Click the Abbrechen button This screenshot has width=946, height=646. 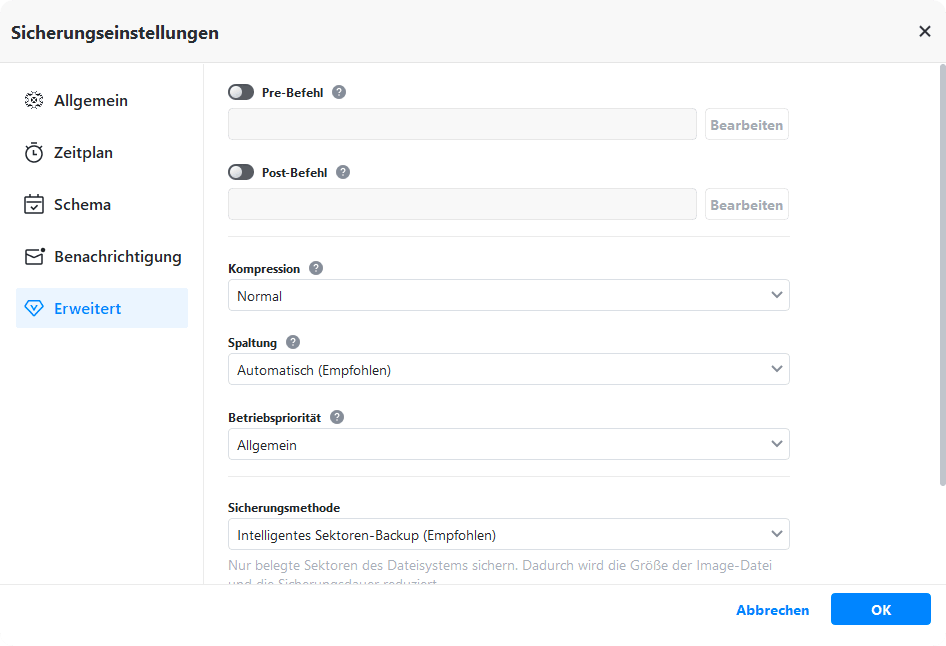773,610
